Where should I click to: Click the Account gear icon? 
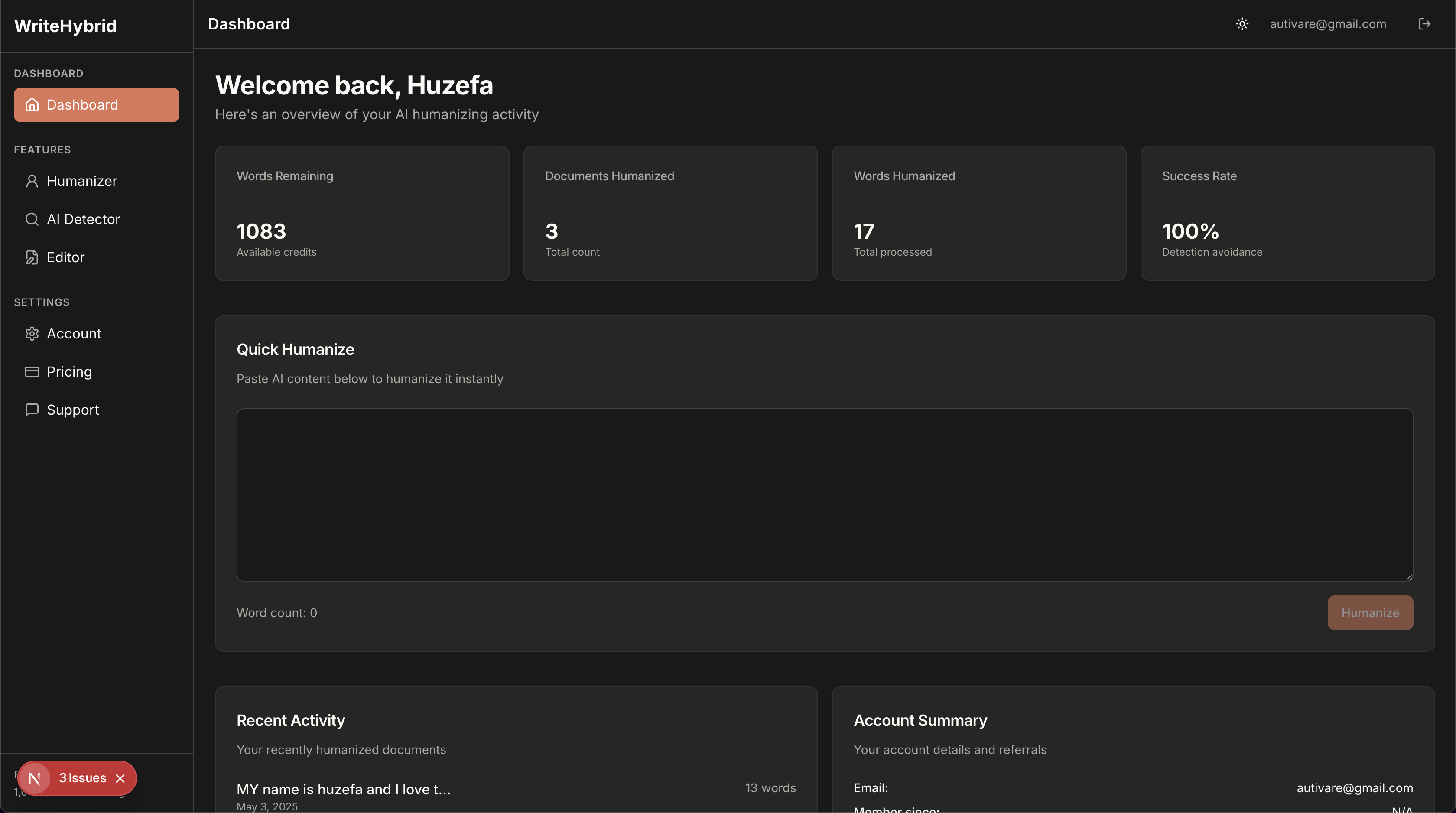(x=32, y=334)
